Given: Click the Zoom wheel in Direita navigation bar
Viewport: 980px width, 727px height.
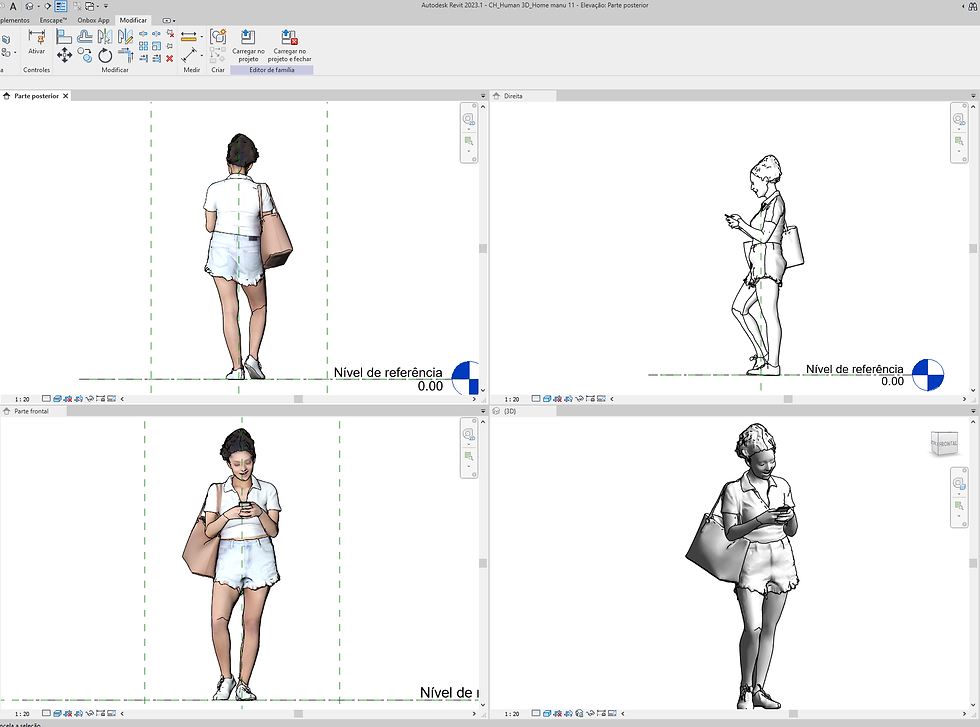Looking at the screenshot, I should [x=959, y=119].
